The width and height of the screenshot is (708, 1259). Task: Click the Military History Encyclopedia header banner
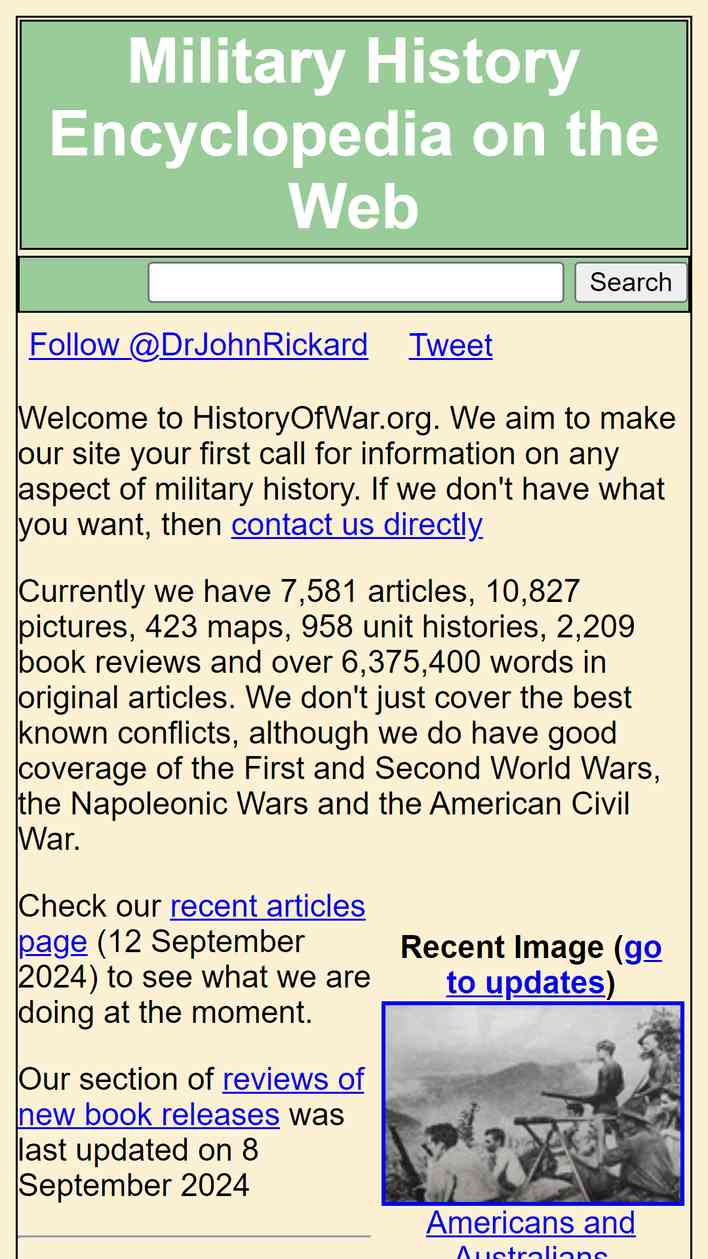tap(354, 135)
